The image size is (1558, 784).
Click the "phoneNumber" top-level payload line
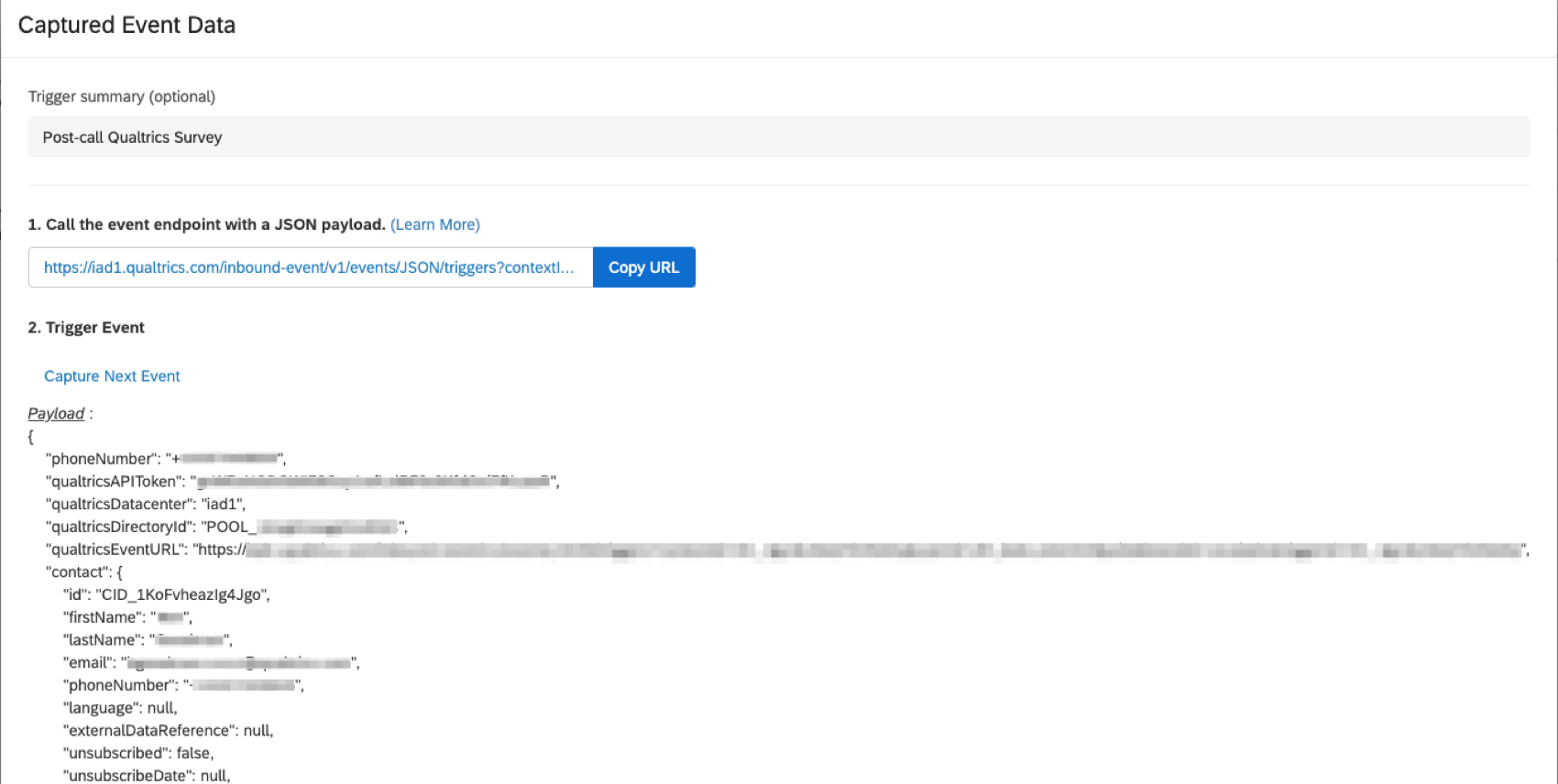pyautogui.click(x=166, y=459)
